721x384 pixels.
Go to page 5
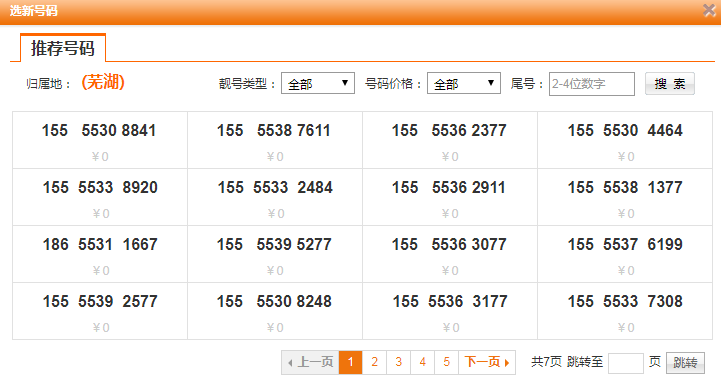click(446, 362)
